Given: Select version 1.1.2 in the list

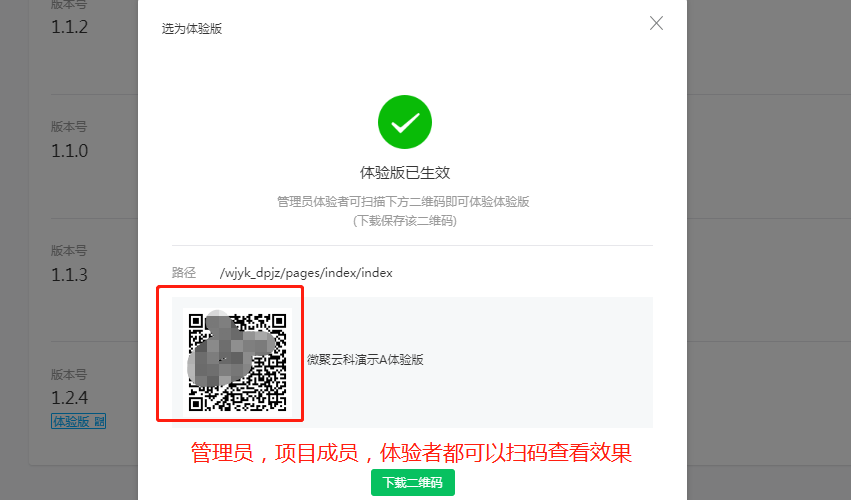Looking at the screenshot, I should pyautogui.click(x=69, y=27).
